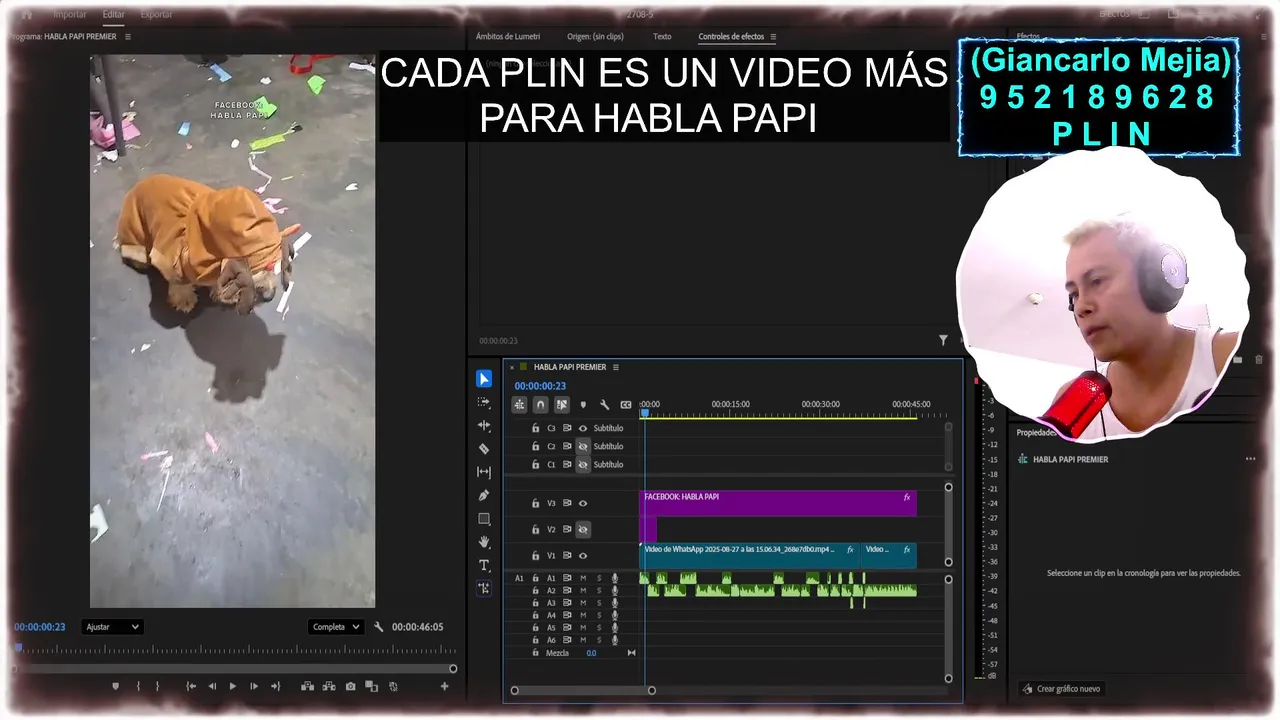This screenshot has height=720, width=1280.
Task: Hide the C3 Subtítulo track
Action: (x=583, y=428)
